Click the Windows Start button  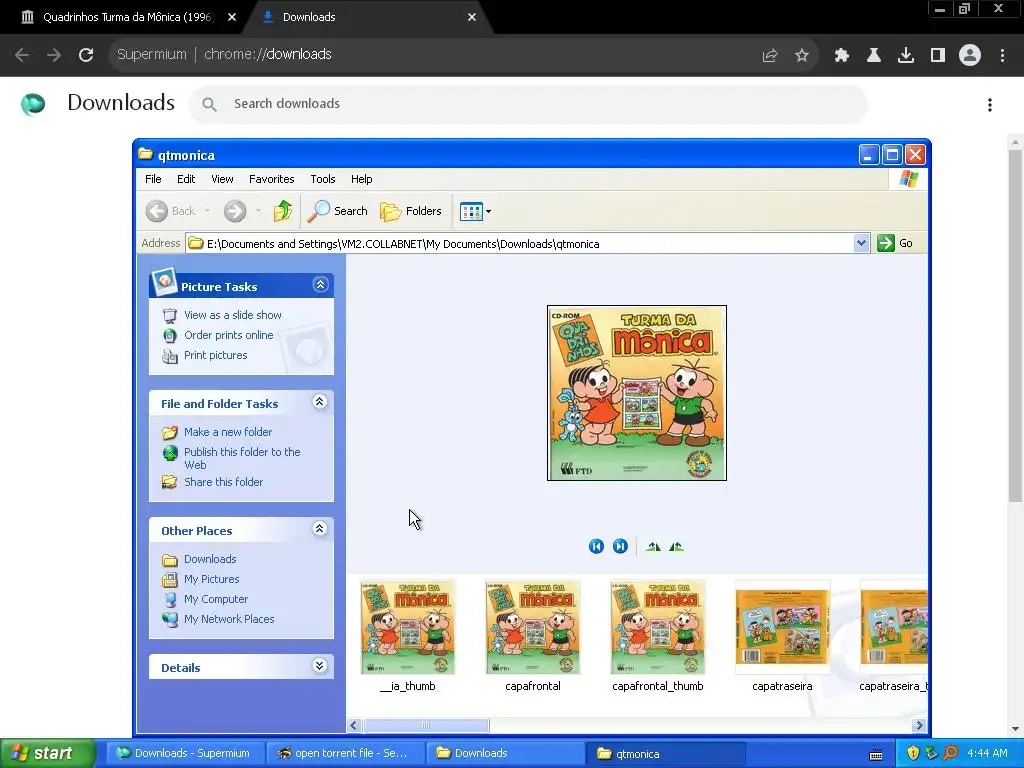click(46, 753)
